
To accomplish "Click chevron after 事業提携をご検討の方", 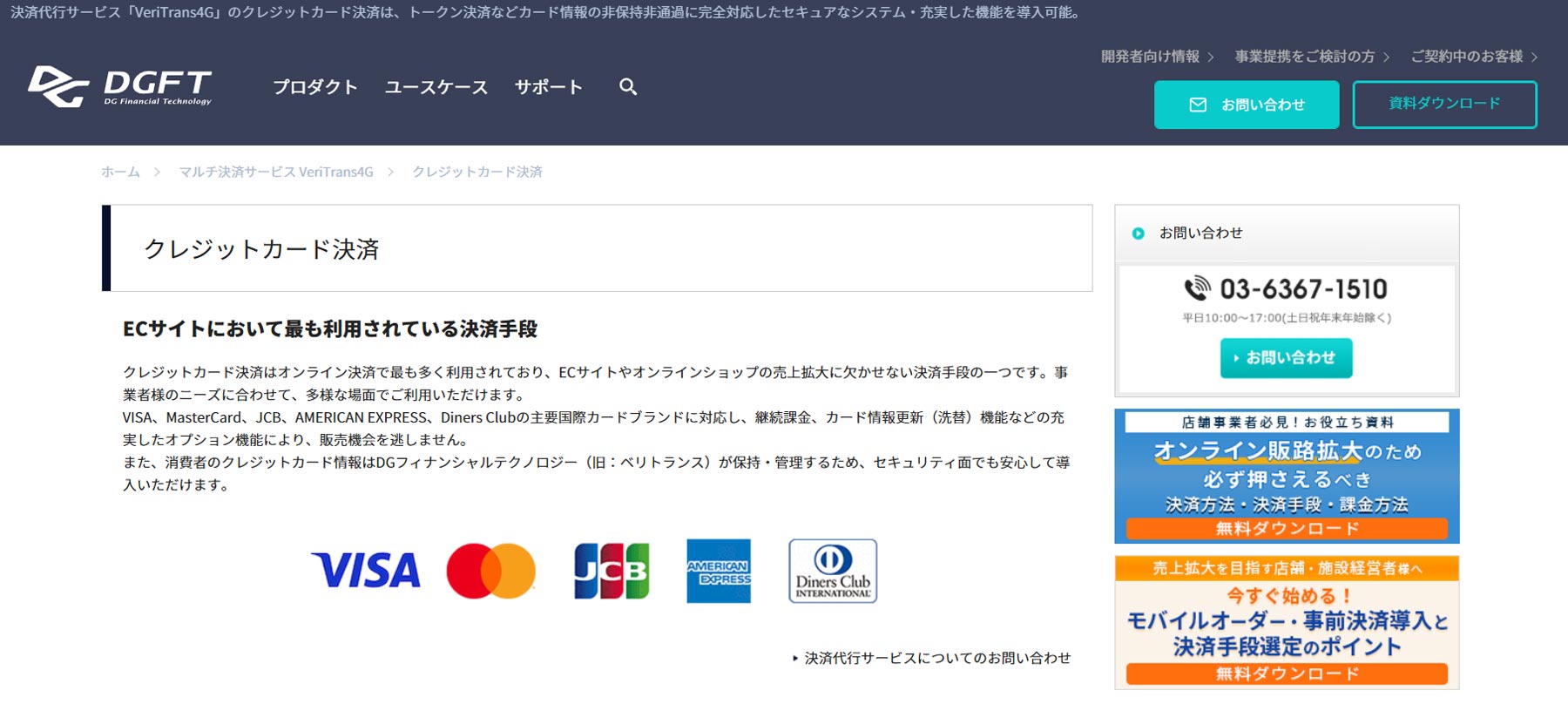I will coord(1386,58).
